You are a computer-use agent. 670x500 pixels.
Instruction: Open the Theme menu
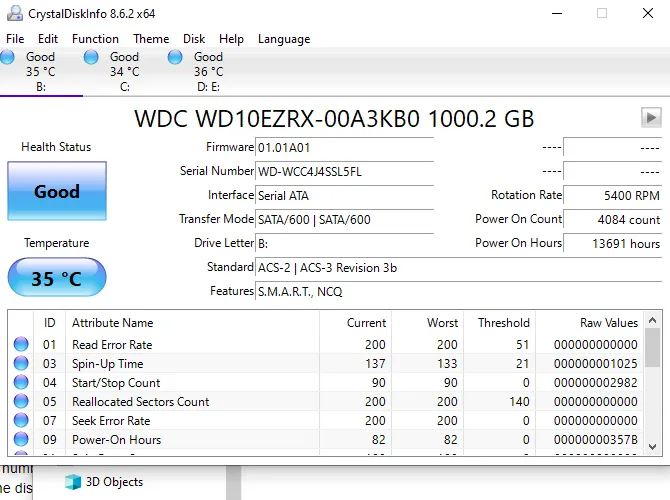pyautogui.click(x=151, y=39)
